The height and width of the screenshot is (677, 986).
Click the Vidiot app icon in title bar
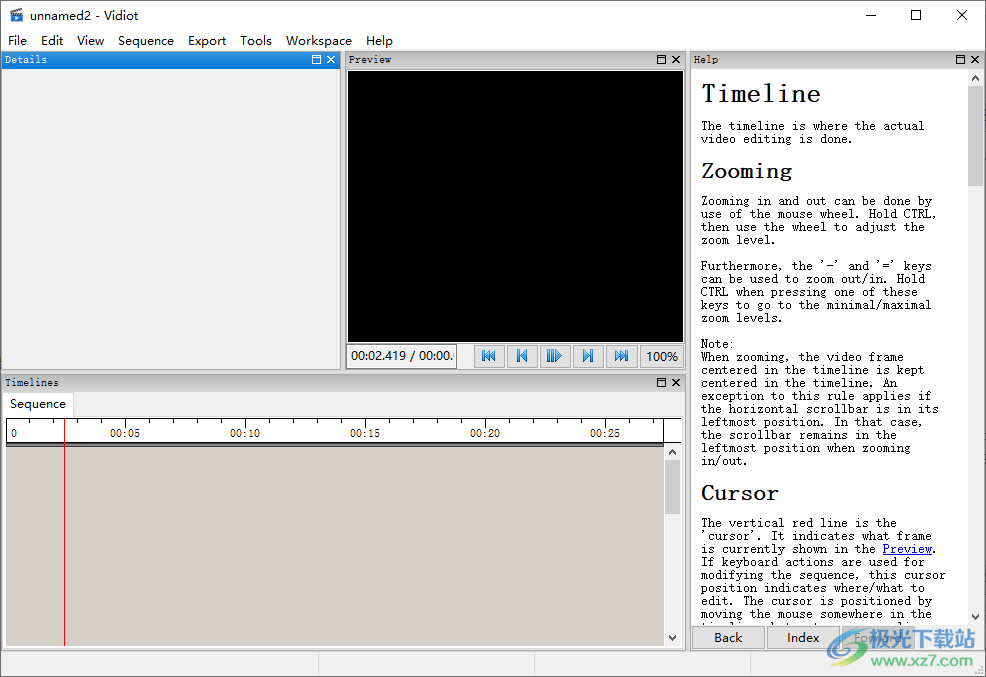[x=16, y=15]
